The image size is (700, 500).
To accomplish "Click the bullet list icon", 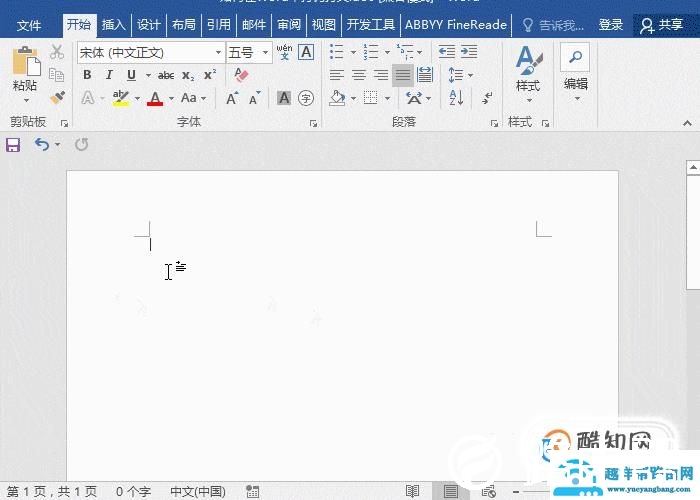I will pyautogui.click(x=337, y=52).
